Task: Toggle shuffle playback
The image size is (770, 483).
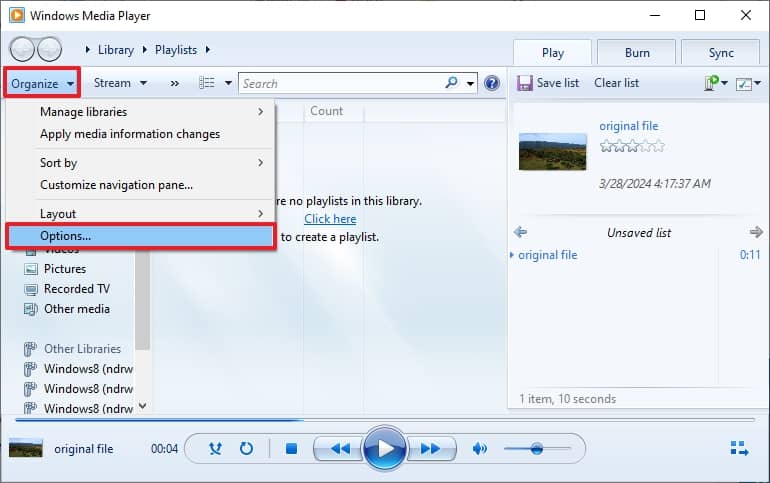Action: click(215, 449)
